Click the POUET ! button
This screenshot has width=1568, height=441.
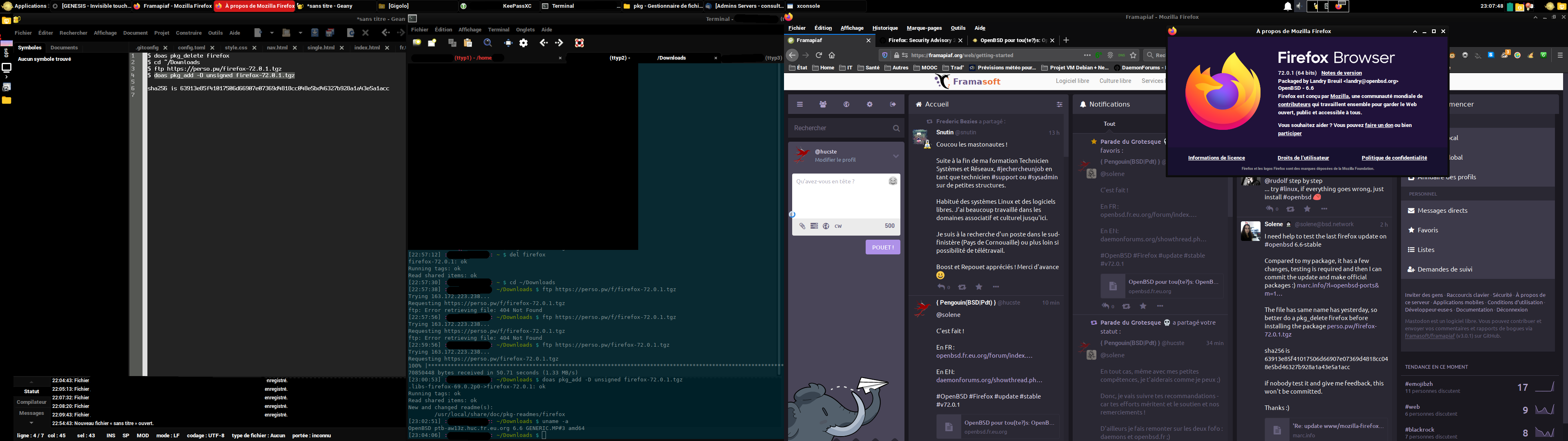(882, 247)
